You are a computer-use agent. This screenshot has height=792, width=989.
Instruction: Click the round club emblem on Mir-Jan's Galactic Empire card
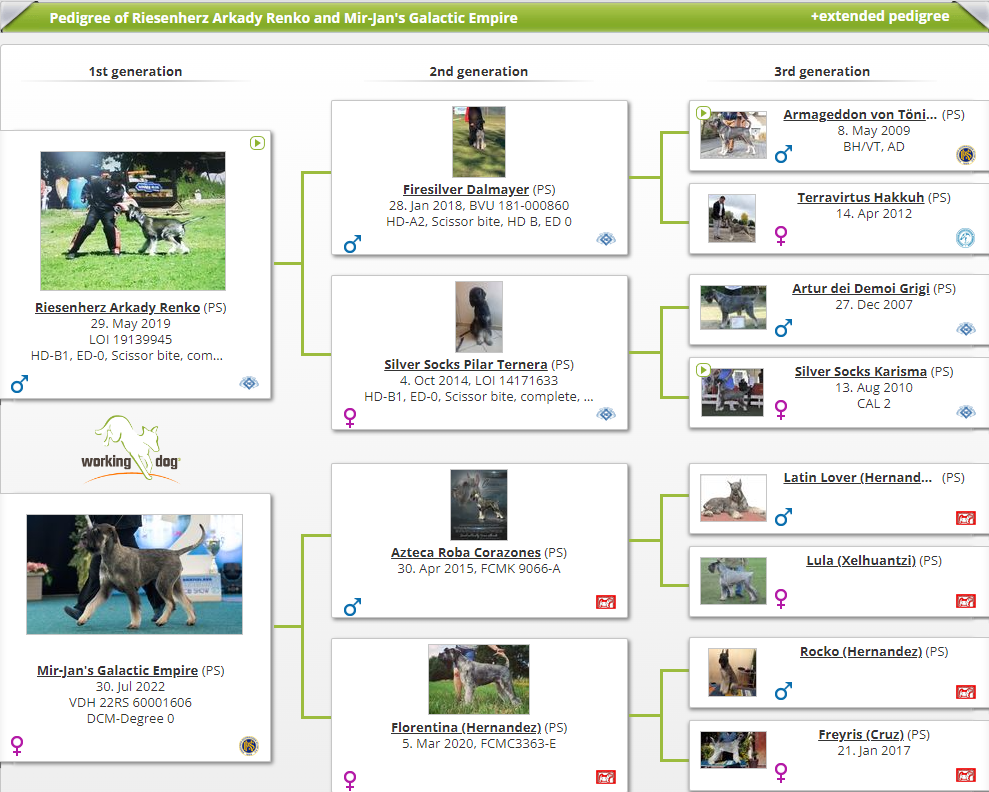click(x=249, y=745)
